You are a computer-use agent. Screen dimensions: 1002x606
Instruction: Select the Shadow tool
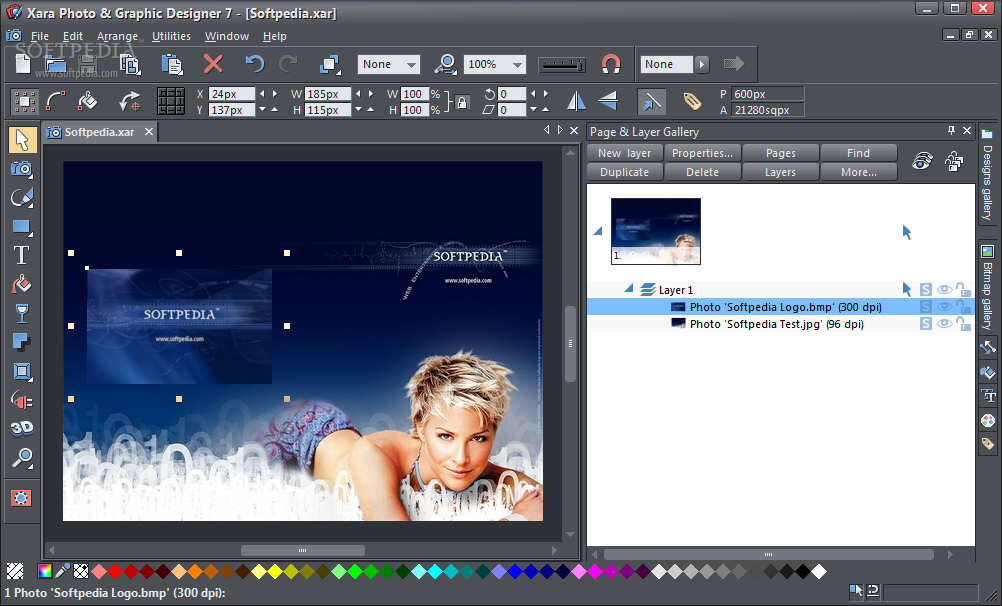tap(22, 343)
